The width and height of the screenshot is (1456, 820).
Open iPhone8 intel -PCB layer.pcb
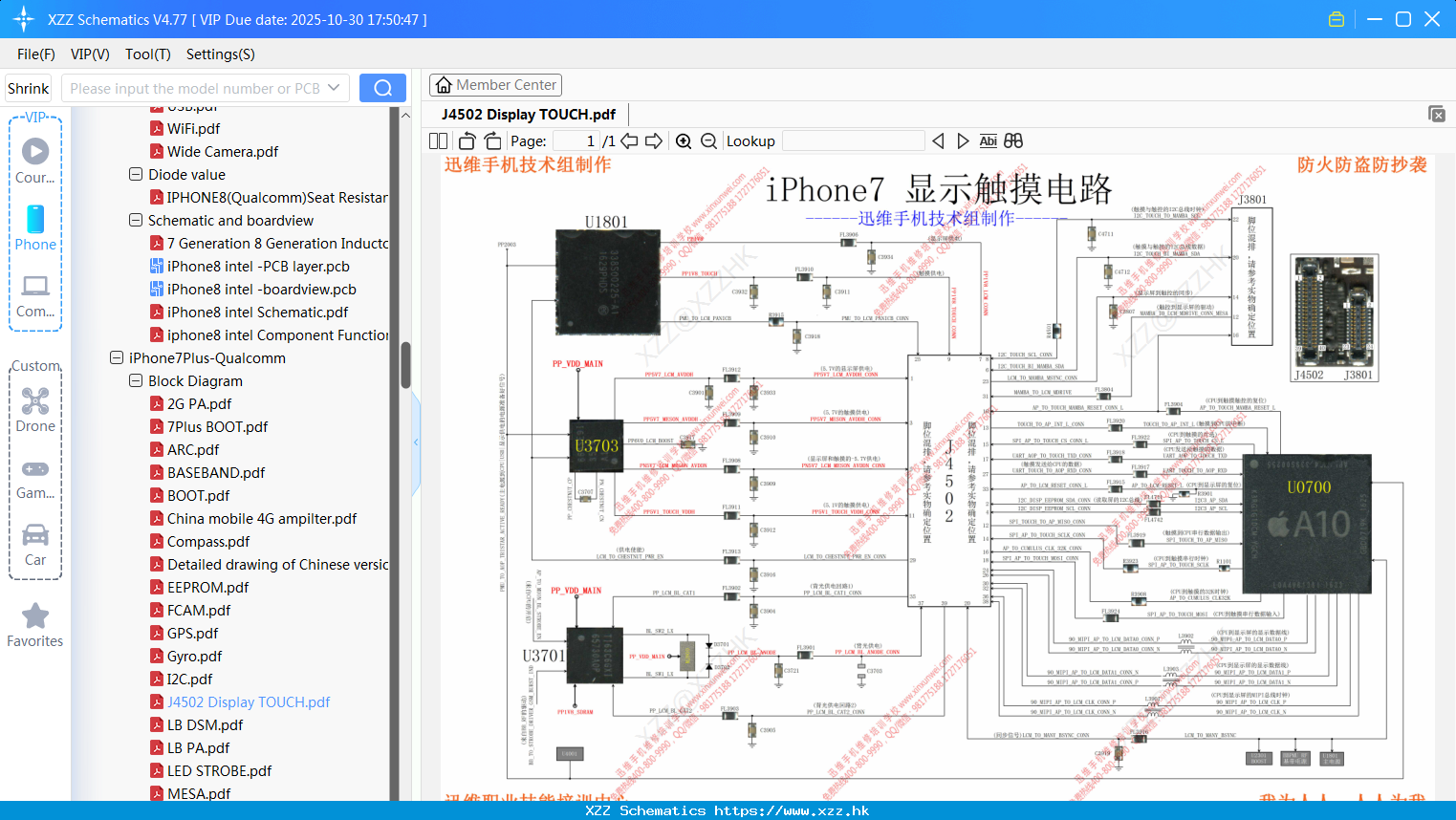[x=258, y=266]
